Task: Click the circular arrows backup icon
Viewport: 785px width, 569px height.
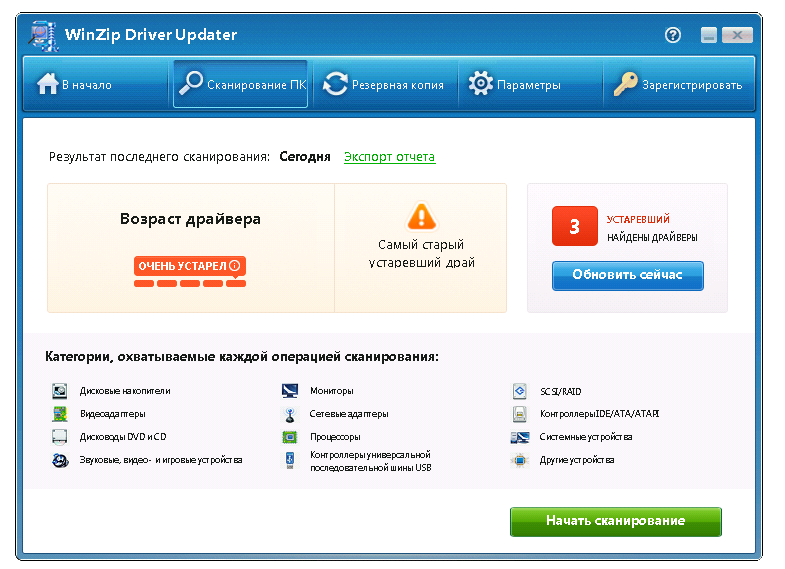Action: click(x=335, y=84)
